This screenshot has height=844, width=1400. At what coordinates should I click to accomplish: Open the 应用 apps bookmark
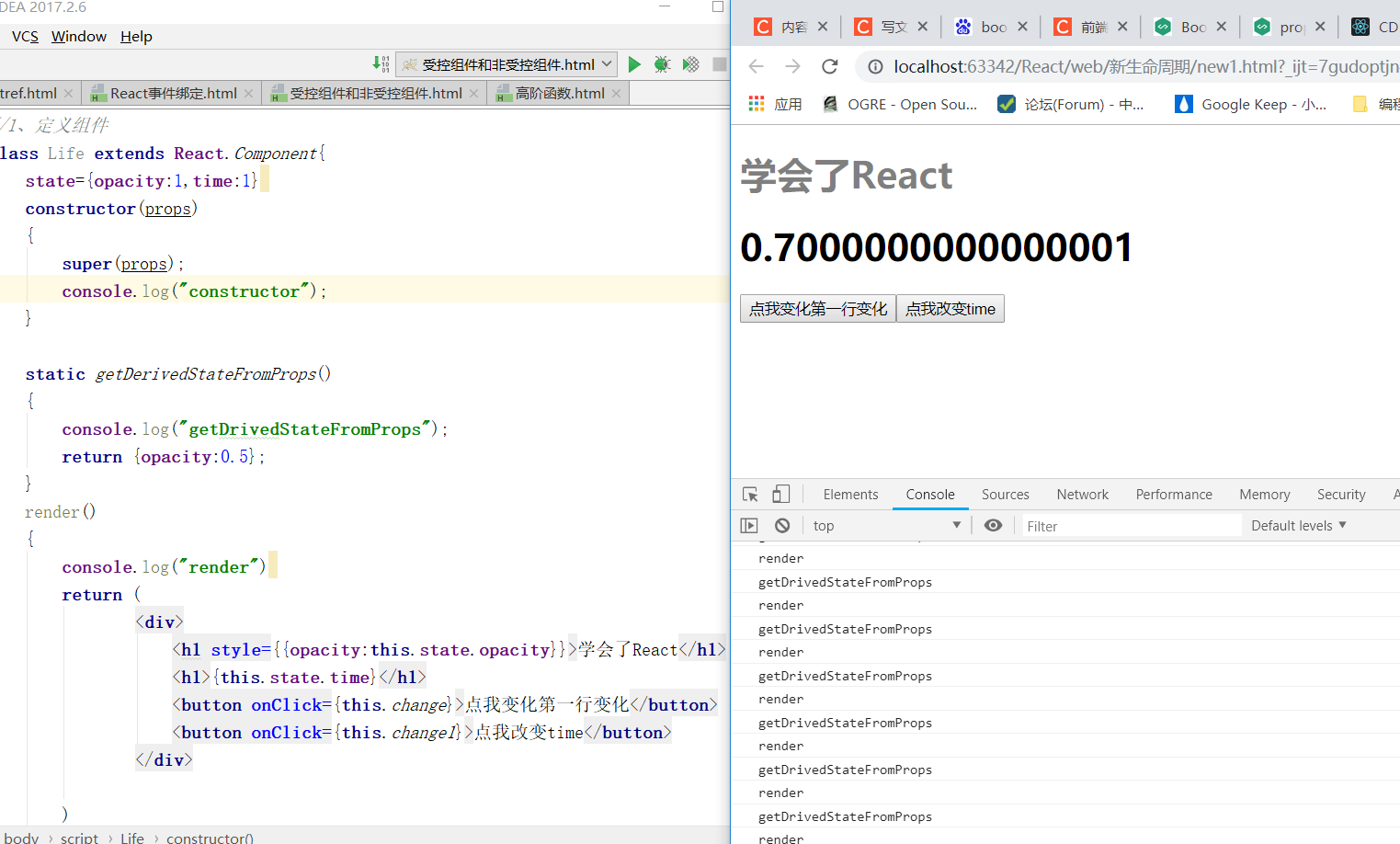click(775, 105)
